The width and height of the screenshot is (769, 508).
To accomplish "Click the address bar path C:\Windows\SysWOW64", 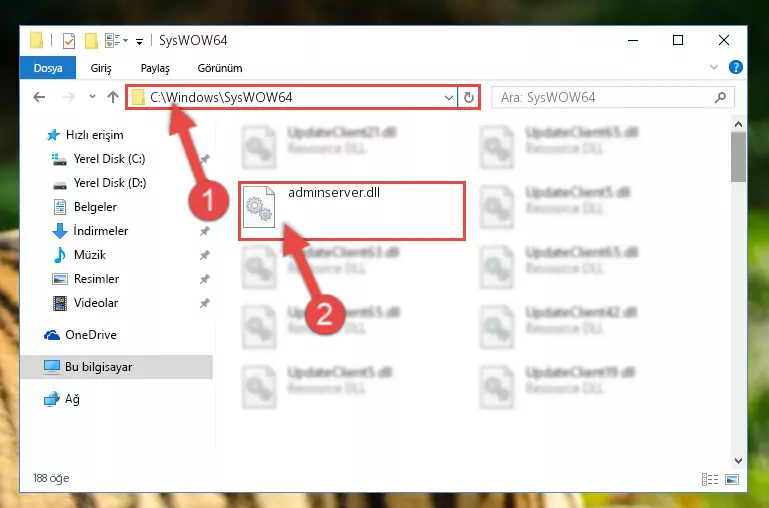I will pos(221,97).
